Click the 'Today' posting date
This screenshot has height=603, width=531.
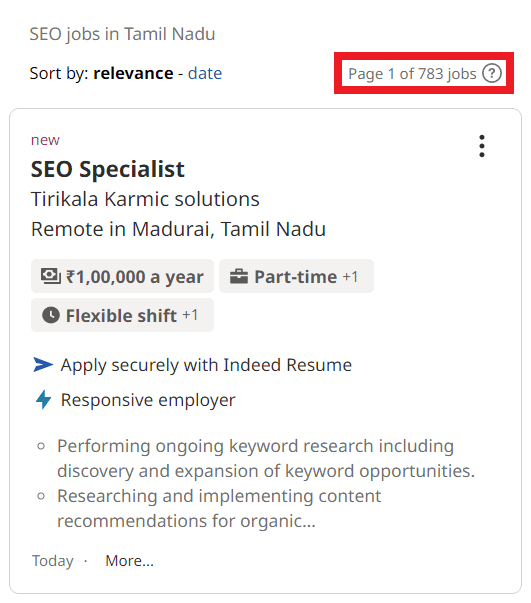pyautogui.click(x=53, y=561)
